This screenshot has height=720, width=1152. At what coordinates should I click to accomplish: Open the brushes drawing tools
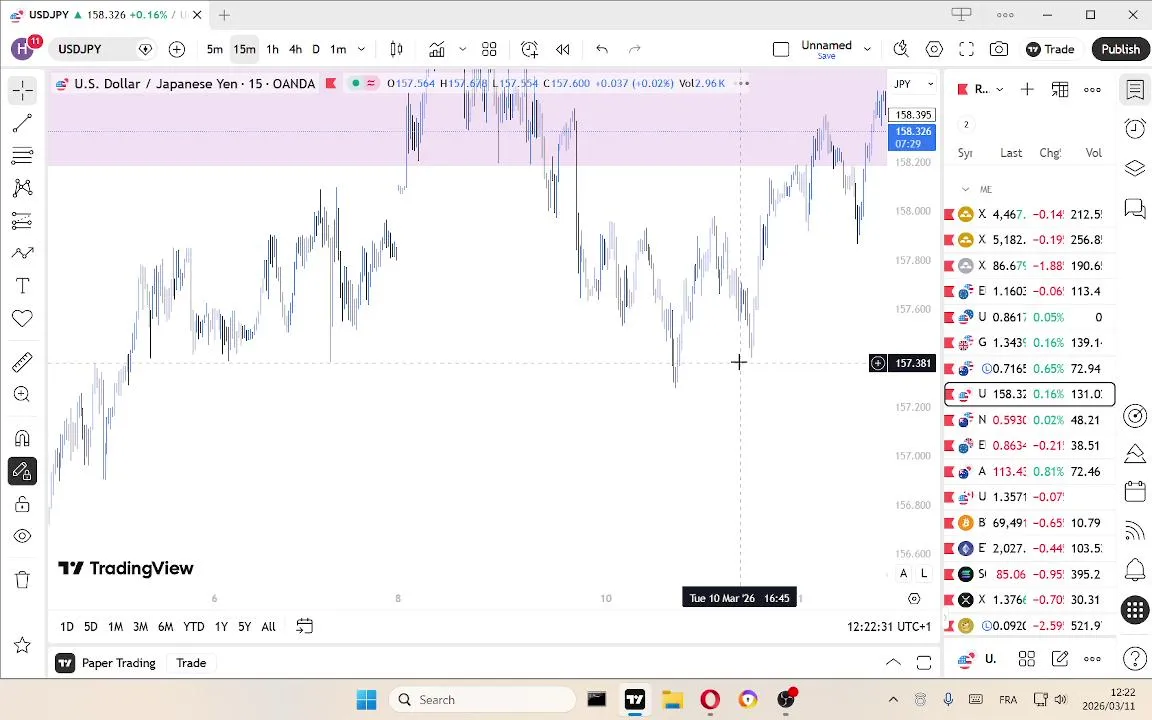22,253
